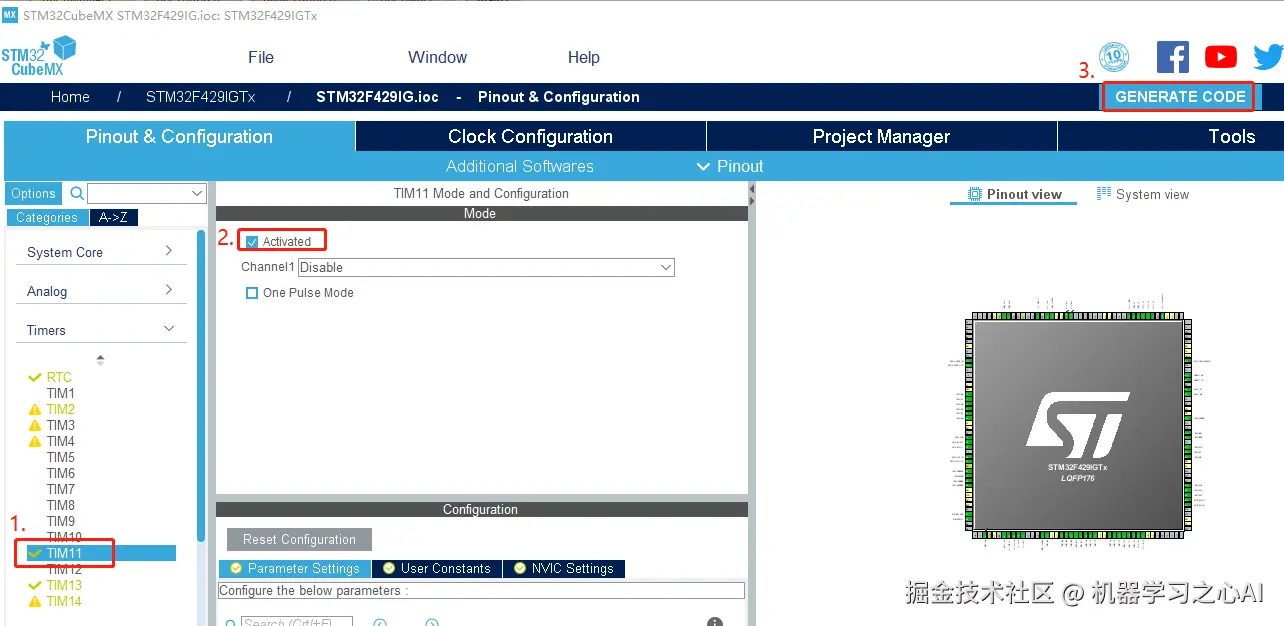Select the Categories view button

47,217
